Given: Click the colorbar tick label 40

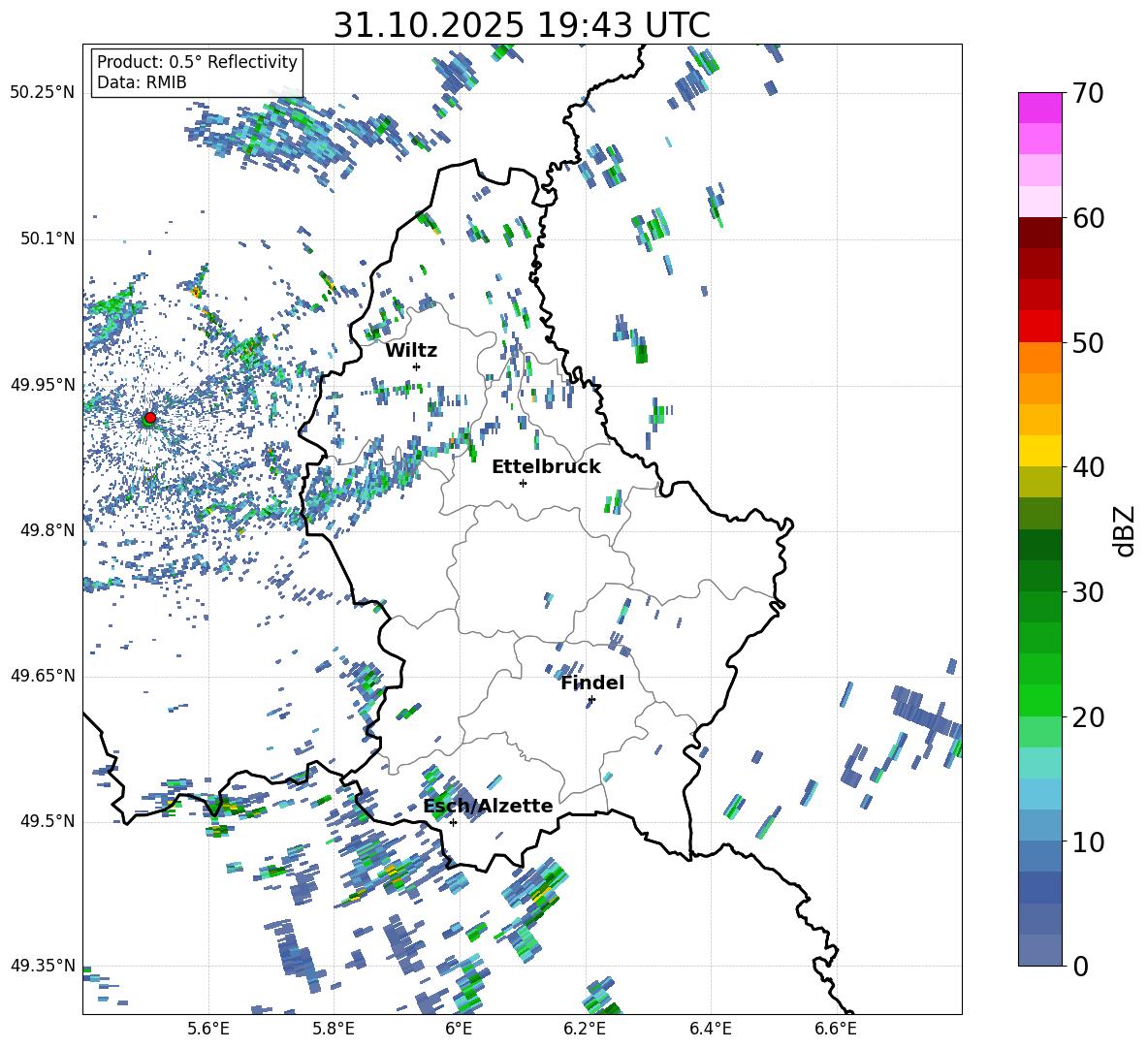Looking at the screenshot, I should [1088, 467].
